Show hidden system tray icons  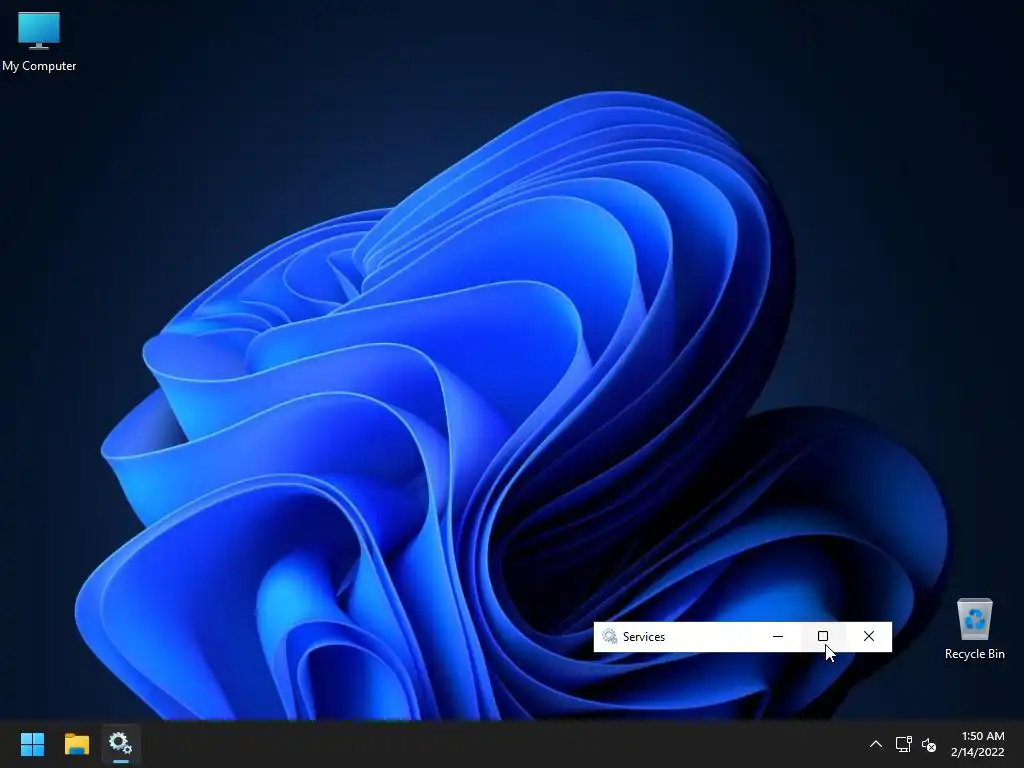click(x=876, y=744)
